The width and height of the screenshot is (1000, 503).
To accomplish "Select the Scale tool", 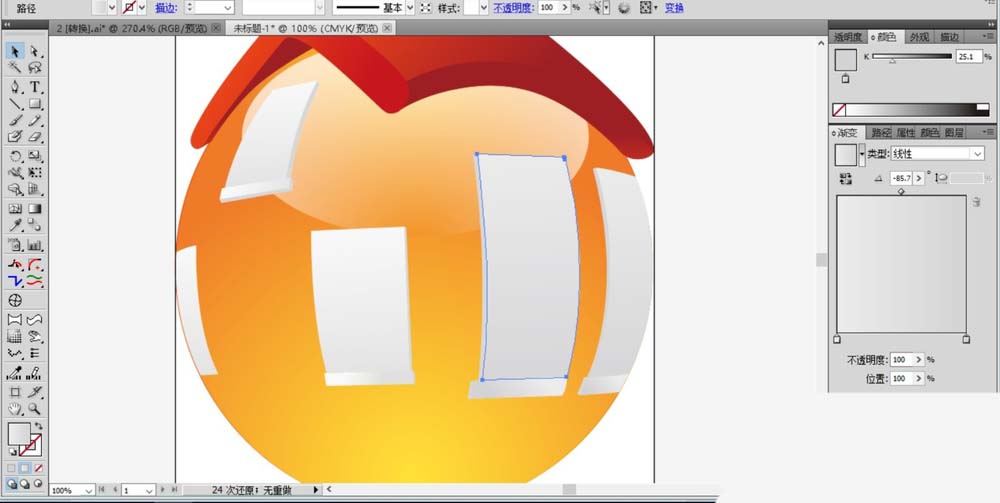I will 35,156.
